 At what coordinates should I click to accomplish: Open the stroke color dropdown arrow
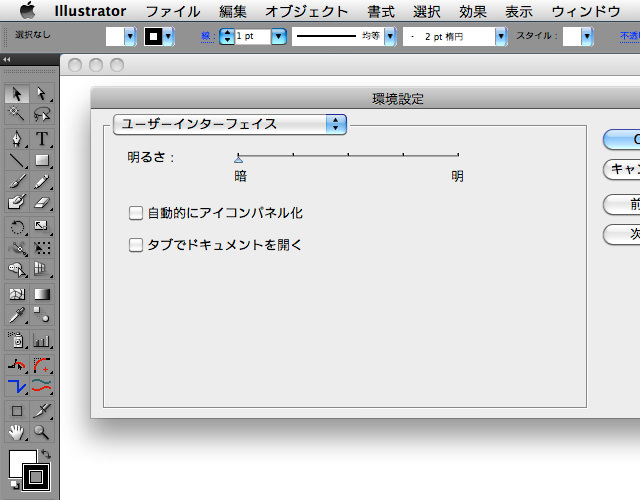point(168,36)
